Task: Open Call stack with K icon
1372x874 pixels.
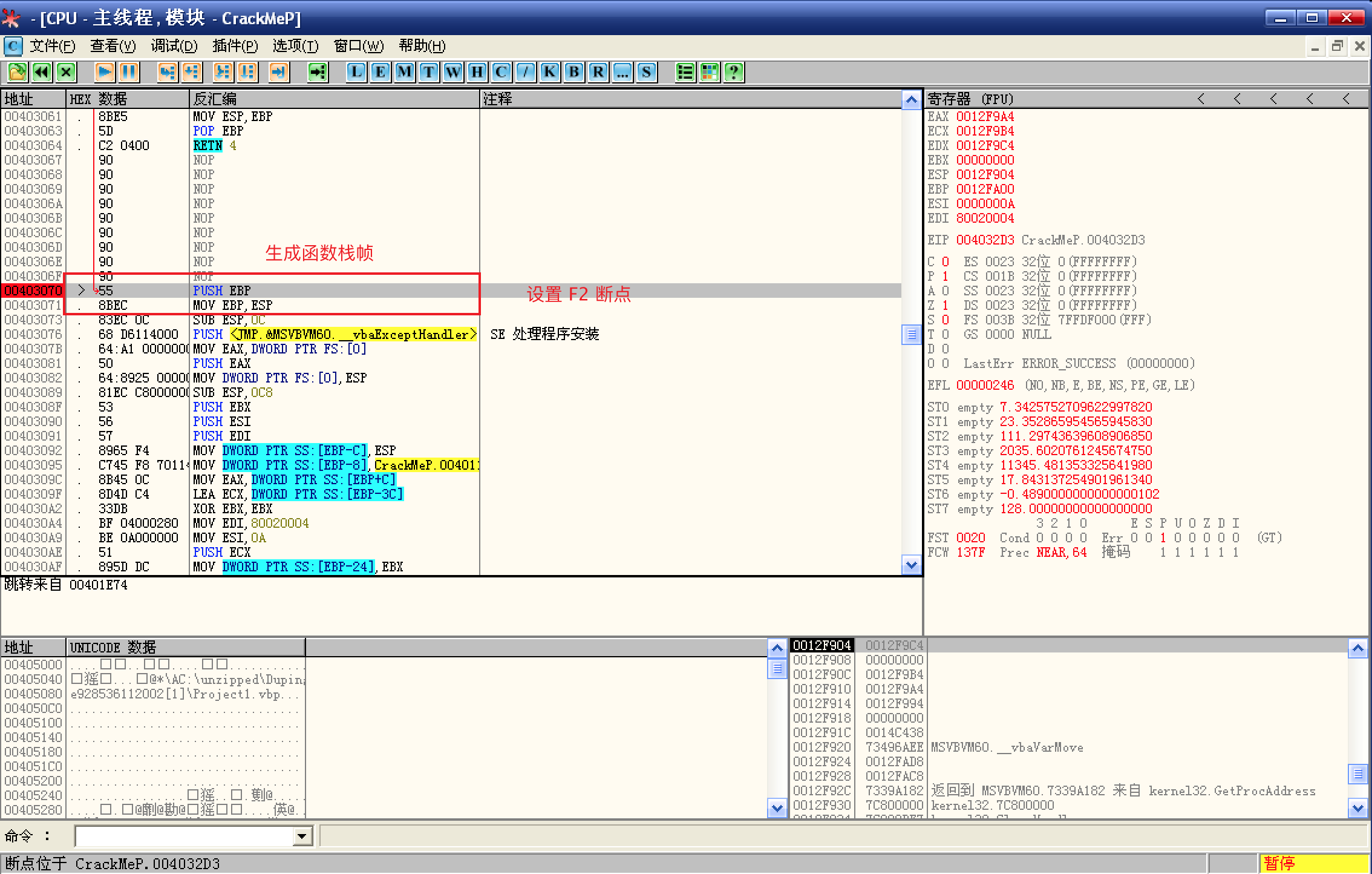Action: (550, 73)
